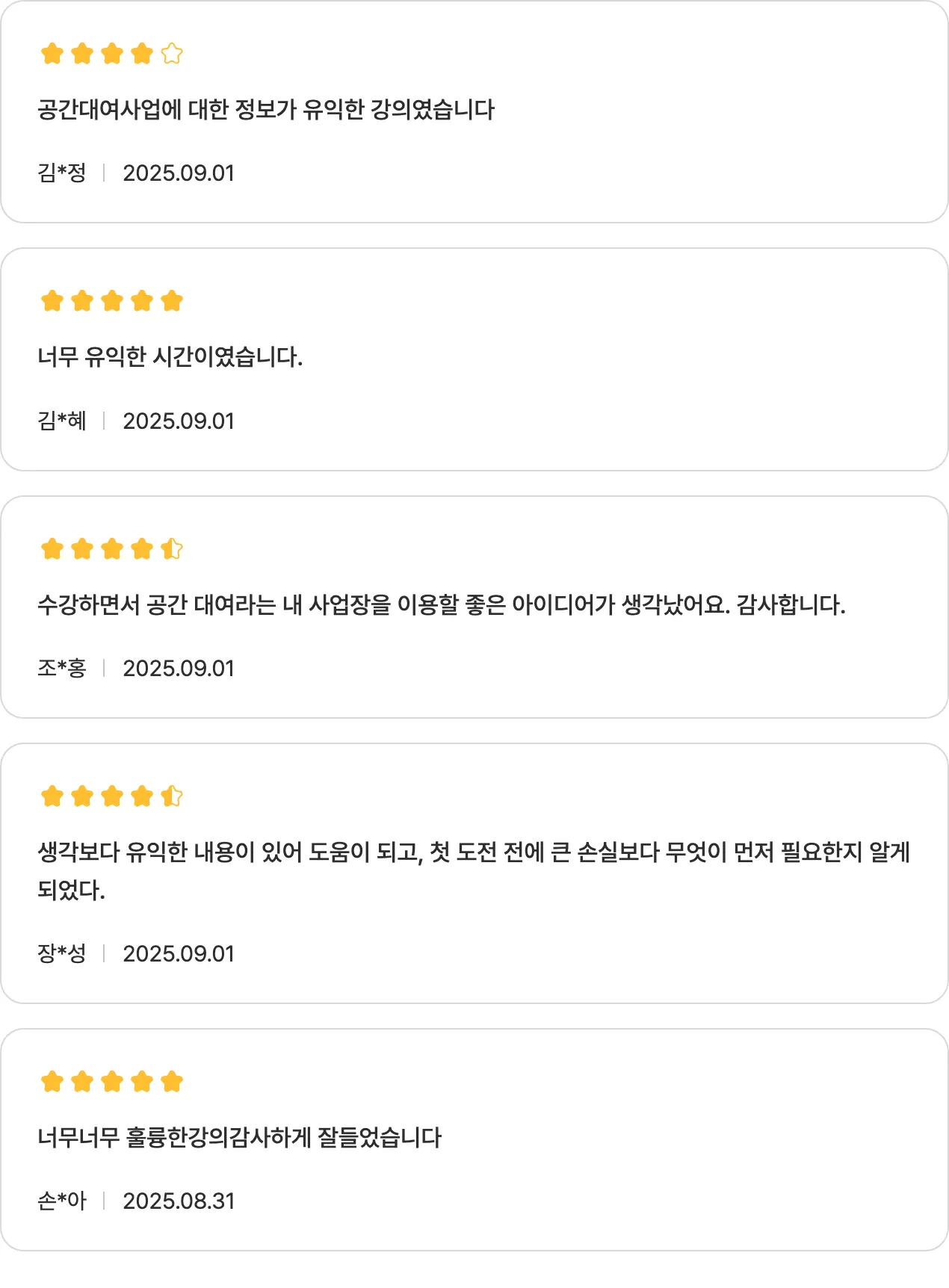
Task: Click the review text starting "생각보다 유익한 내용이"
Action: pos(473,852)
